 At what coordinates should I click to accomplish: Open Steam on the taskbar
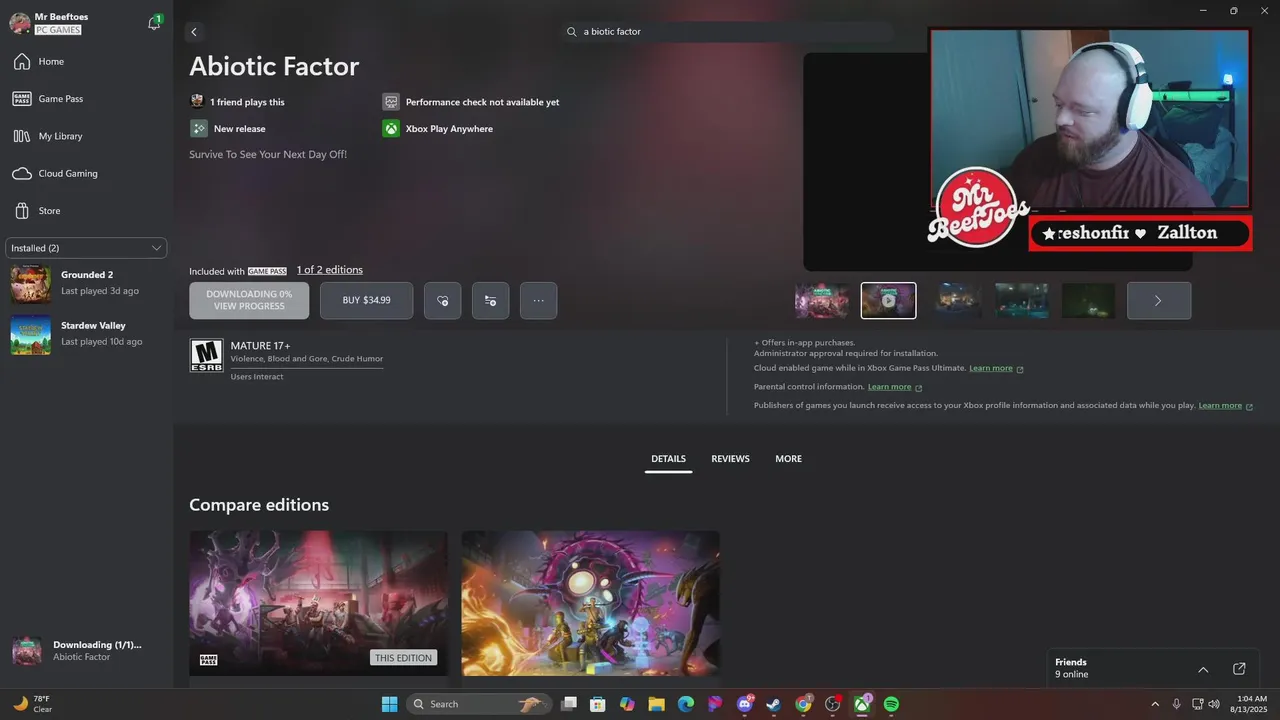(774, 704)
